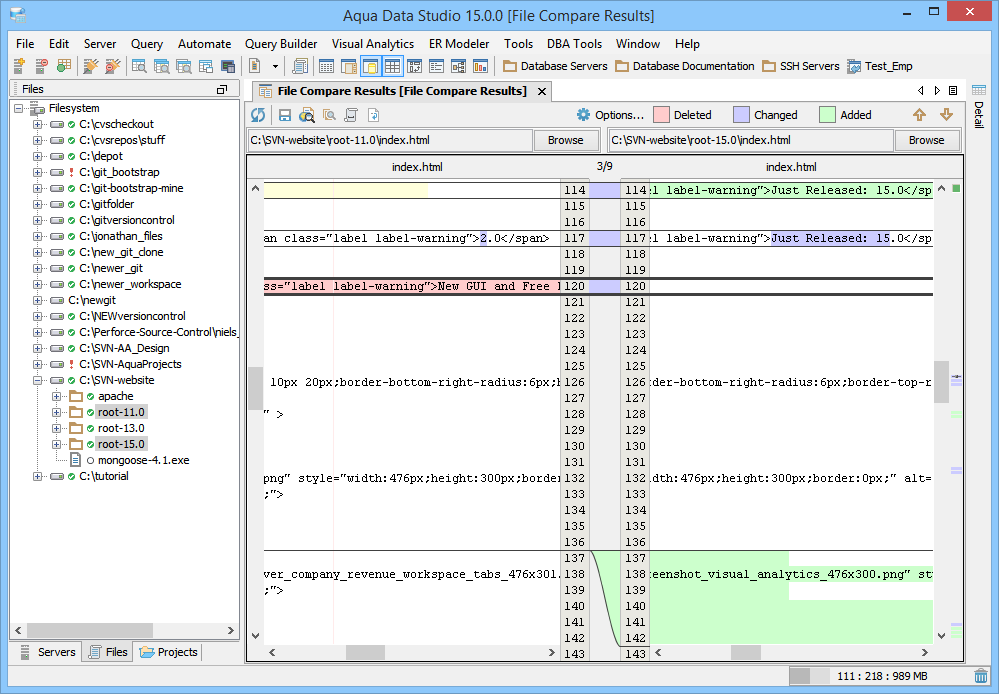Click the register server icon
999x694 pixels.
[x=19, y=66]
